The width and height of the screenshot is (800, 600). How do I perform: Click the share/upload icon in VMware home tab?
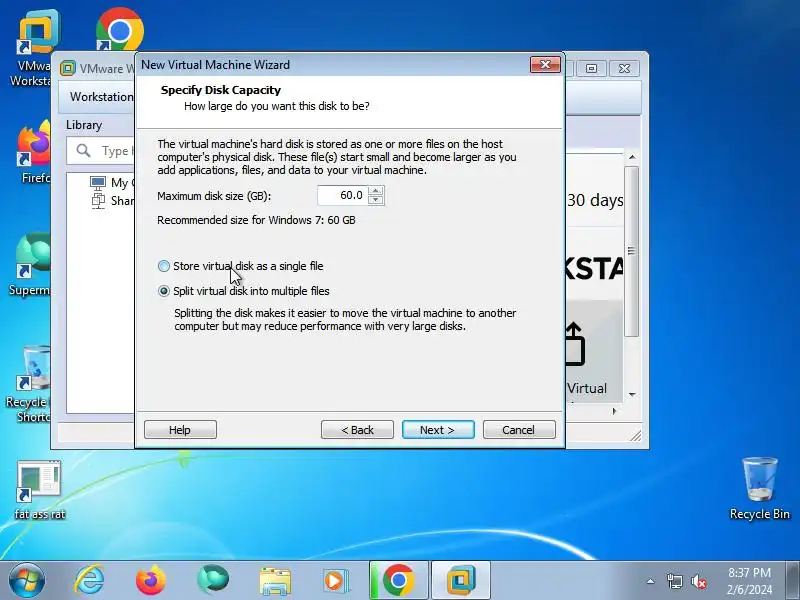(x=575, y=344)
